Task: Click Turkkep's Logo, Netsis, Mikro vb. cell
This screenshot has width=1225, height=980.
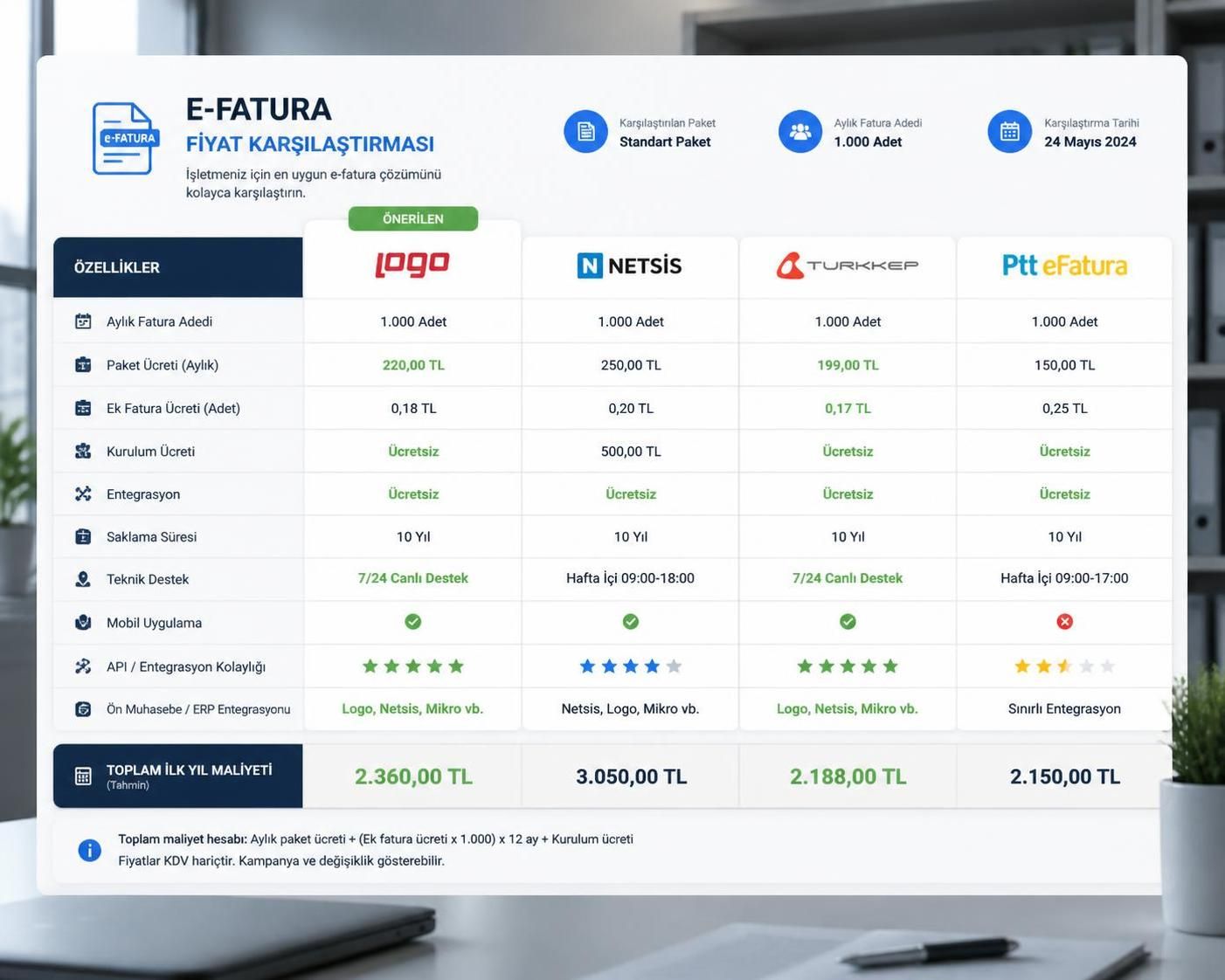Action: [848, 708]
